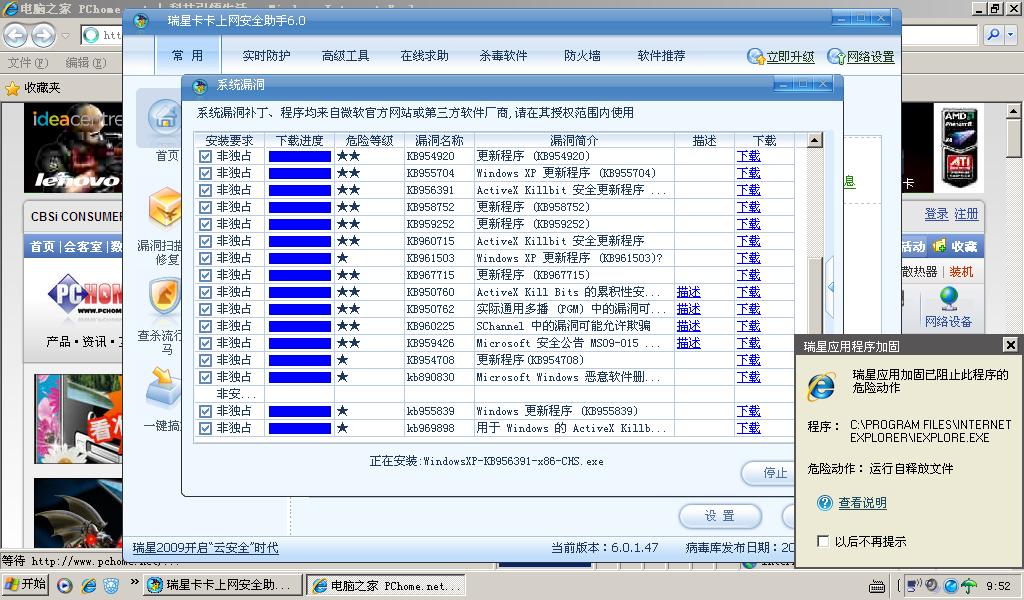
Task: Open the Windows 开始 start button
Action: pyautogui.click(x=25, y=584)
